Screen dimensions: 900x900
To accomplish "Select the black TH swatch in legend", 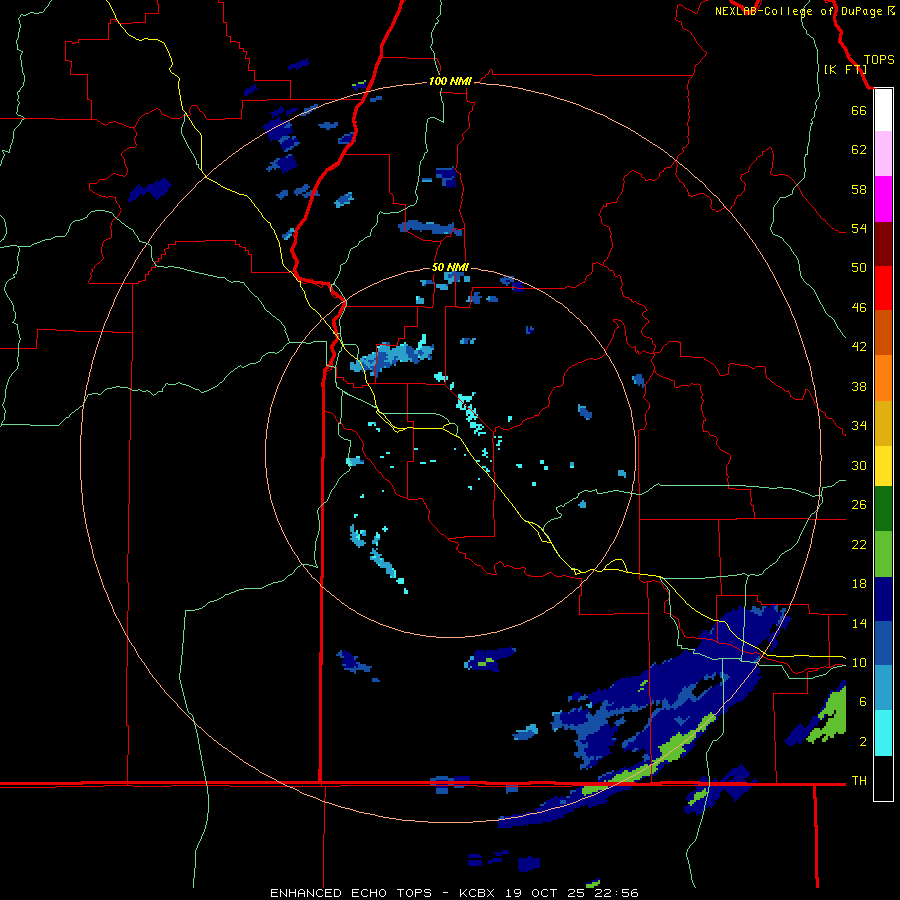I will [x=883, y=778].
